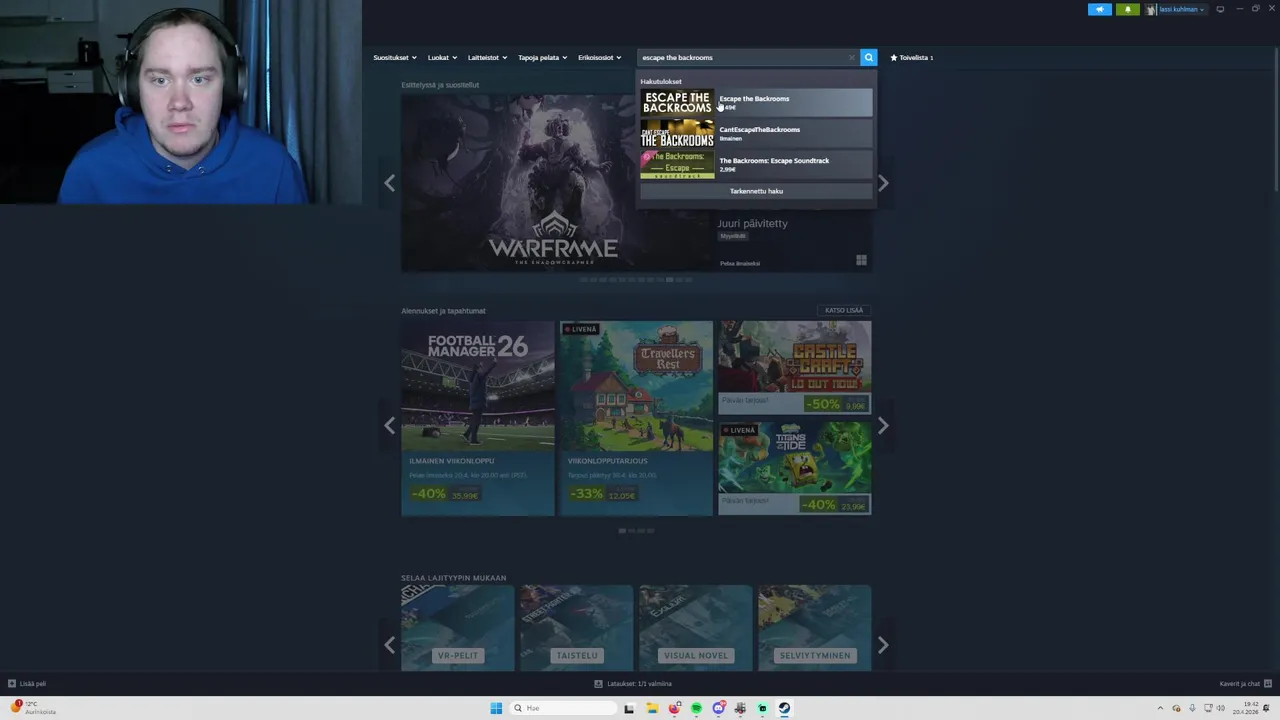Click next arrow in offers carousel
The height and width of the screenshot is (720, 1280).
883,425
